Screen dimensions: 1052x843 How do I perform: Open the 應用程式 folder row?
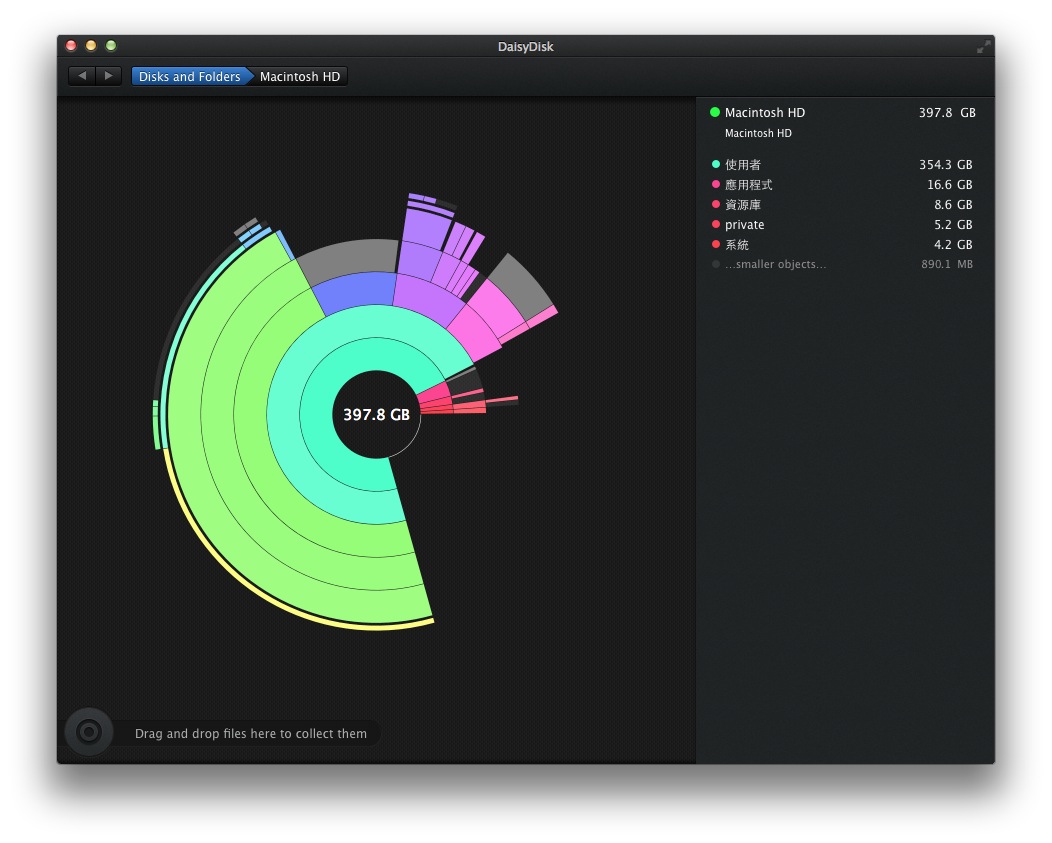coord(842,185)
